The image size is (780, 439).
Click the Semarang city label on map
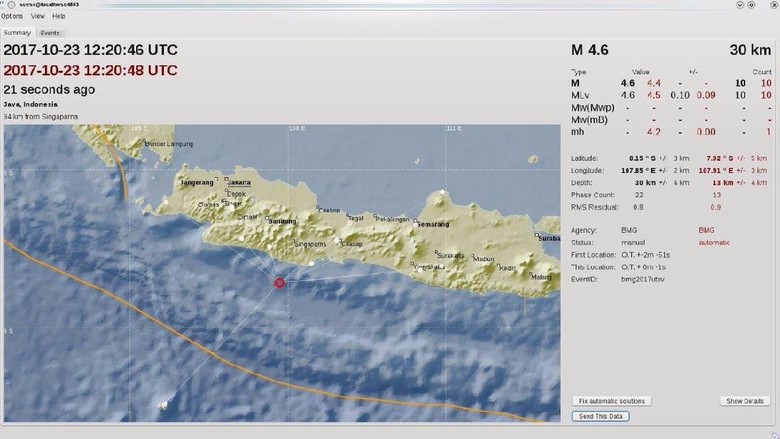click(433, 224)
